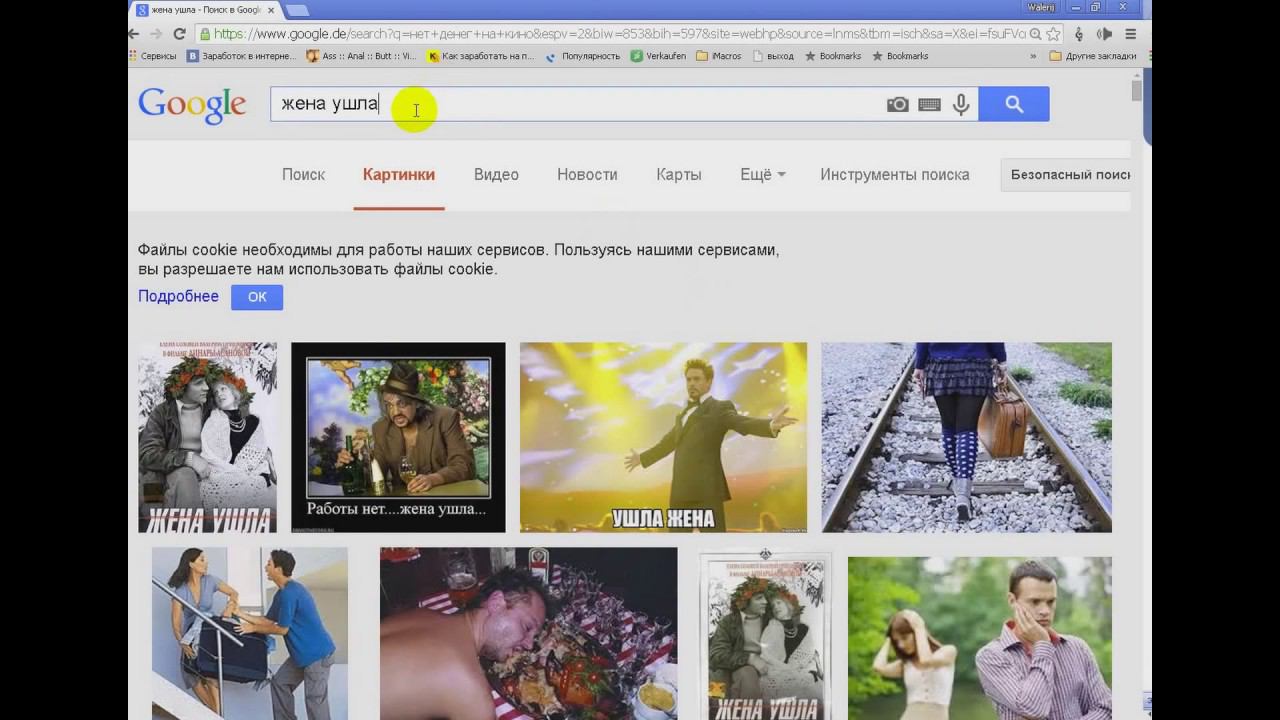Switch to the Видео tab

click(x=496, y=174)
